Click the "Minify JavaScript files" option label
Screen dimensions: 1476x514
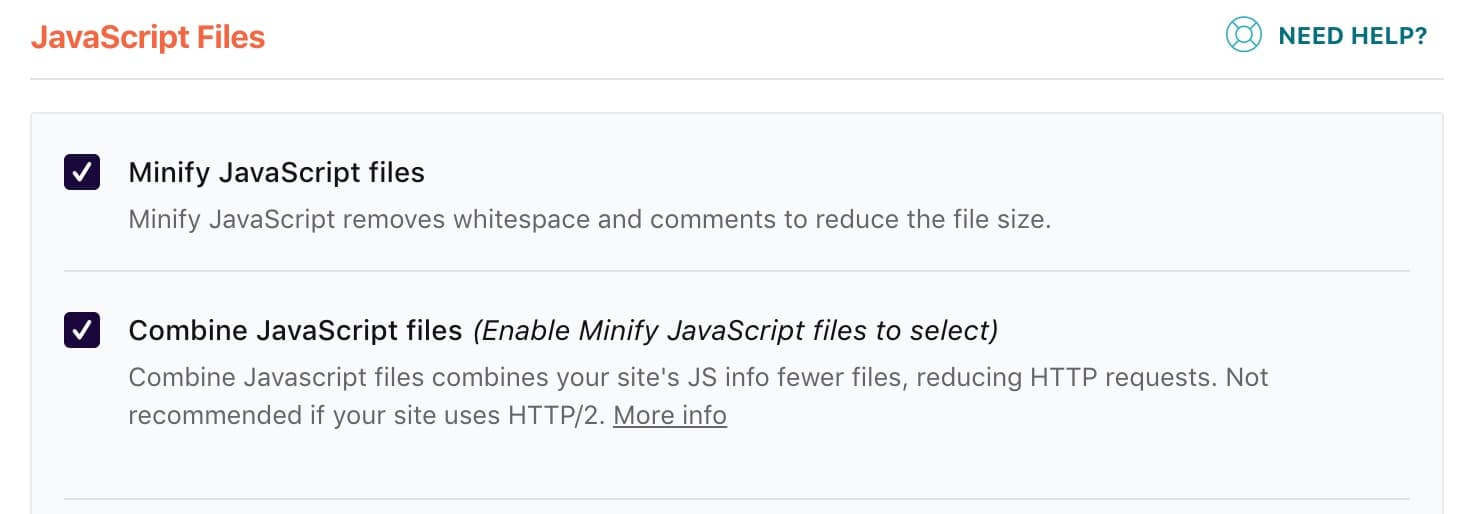pyautogui.click(x=276, y=173)
